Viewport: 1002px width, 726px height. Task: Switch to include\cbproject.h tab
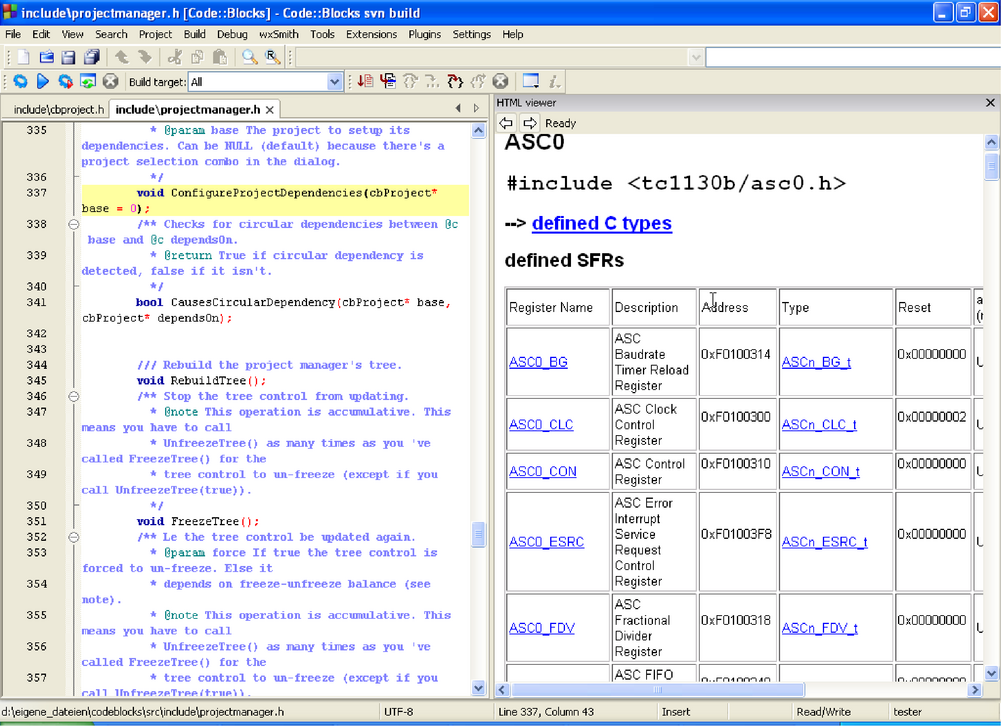pos(58,110)
